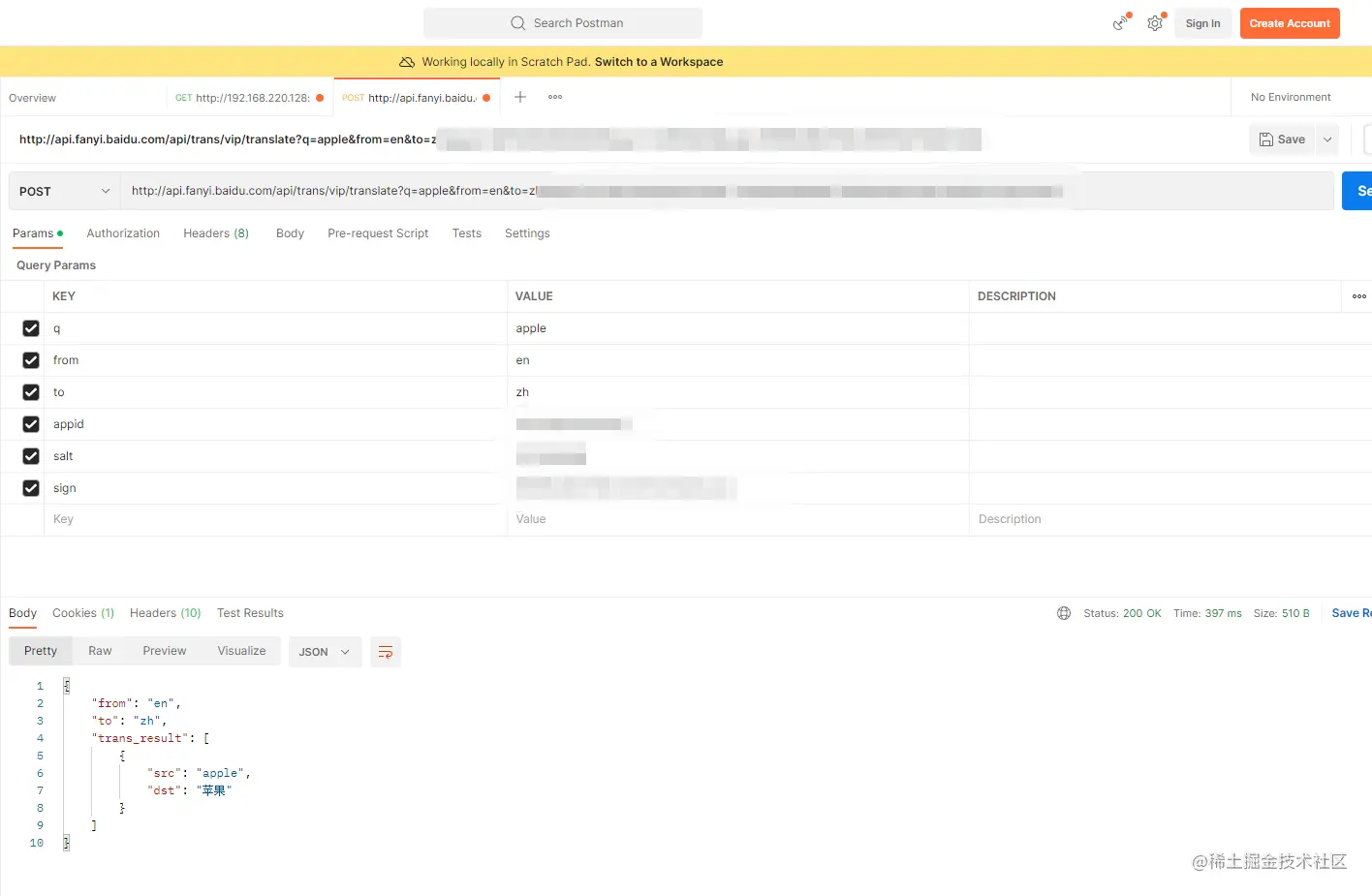Screen dimensions: 1372x896
Task: Select the response Body tab
Action: tap(22, 613)
